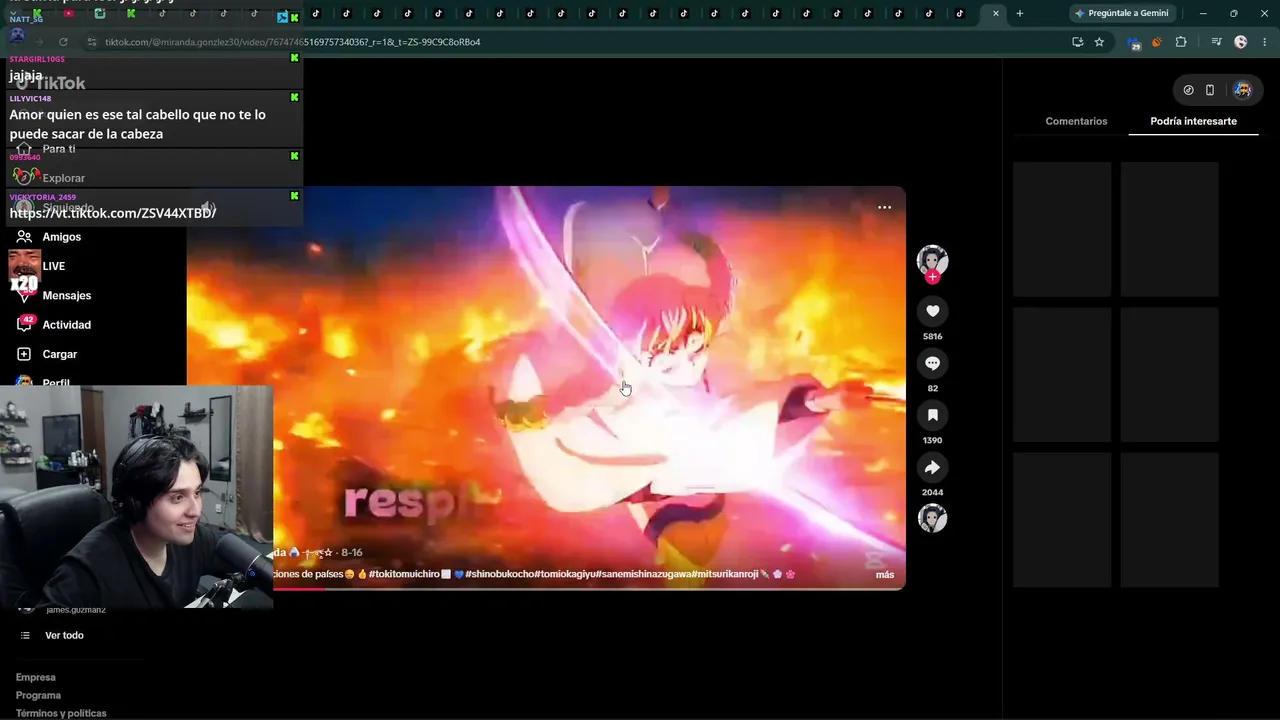
Task: Open the video creator's profile avatar
Action: (932, 259)
